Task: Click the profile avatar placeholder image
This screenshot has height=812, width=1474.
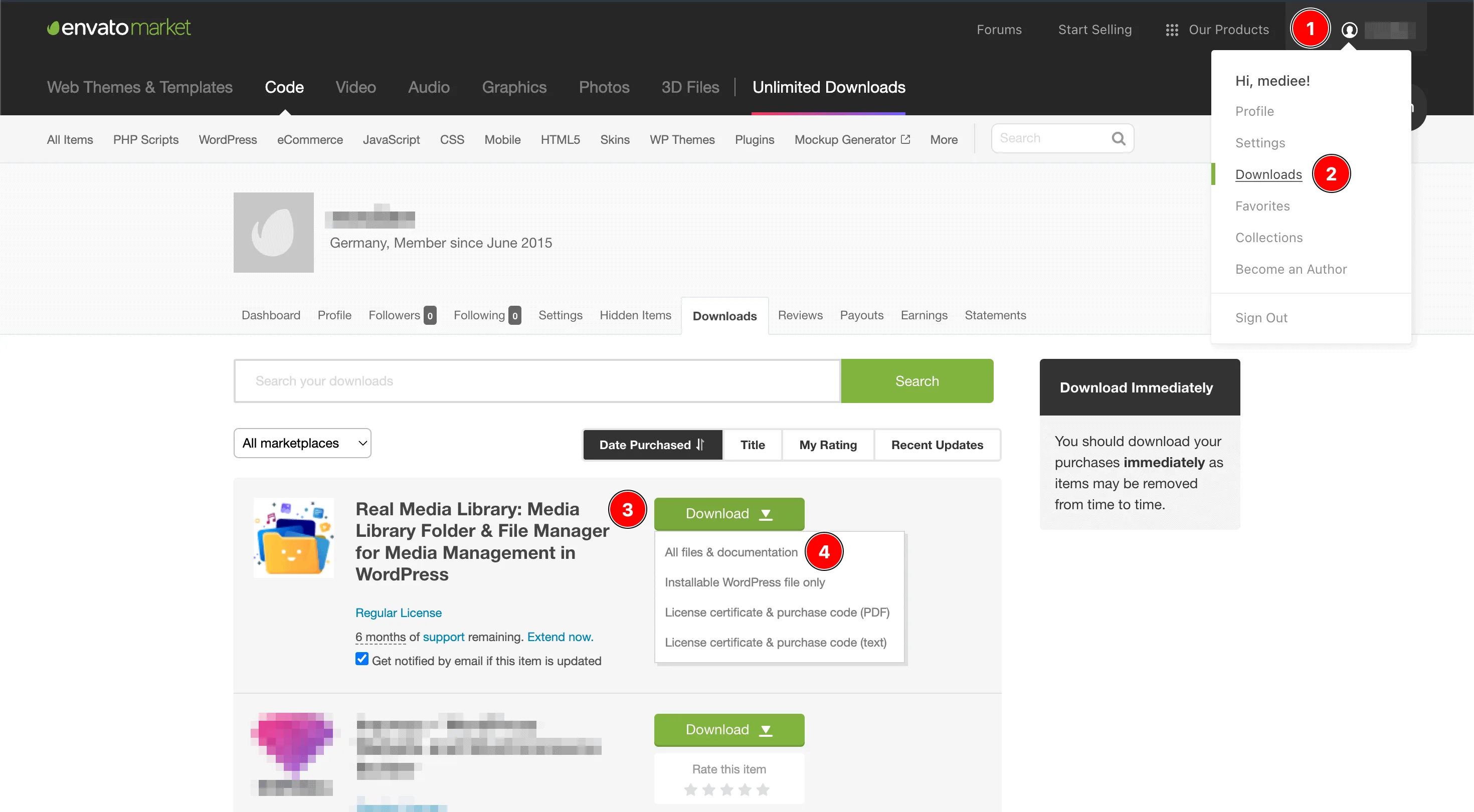Action: click(x=274, y=233)
